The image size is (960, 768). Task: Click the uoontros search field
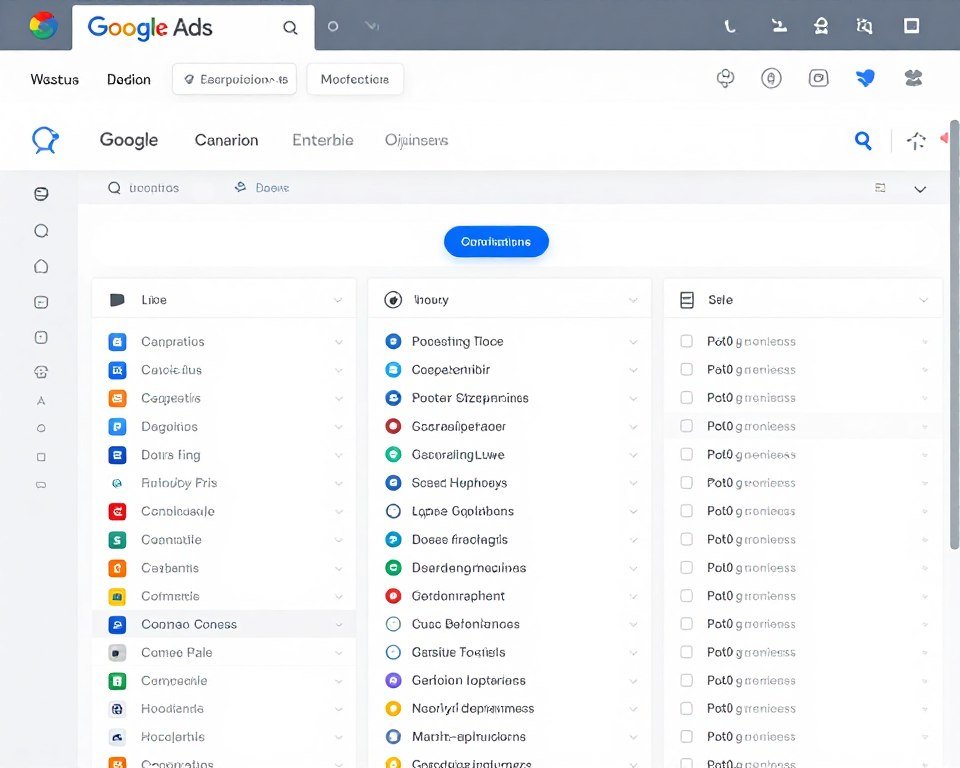tap(144, 188)
